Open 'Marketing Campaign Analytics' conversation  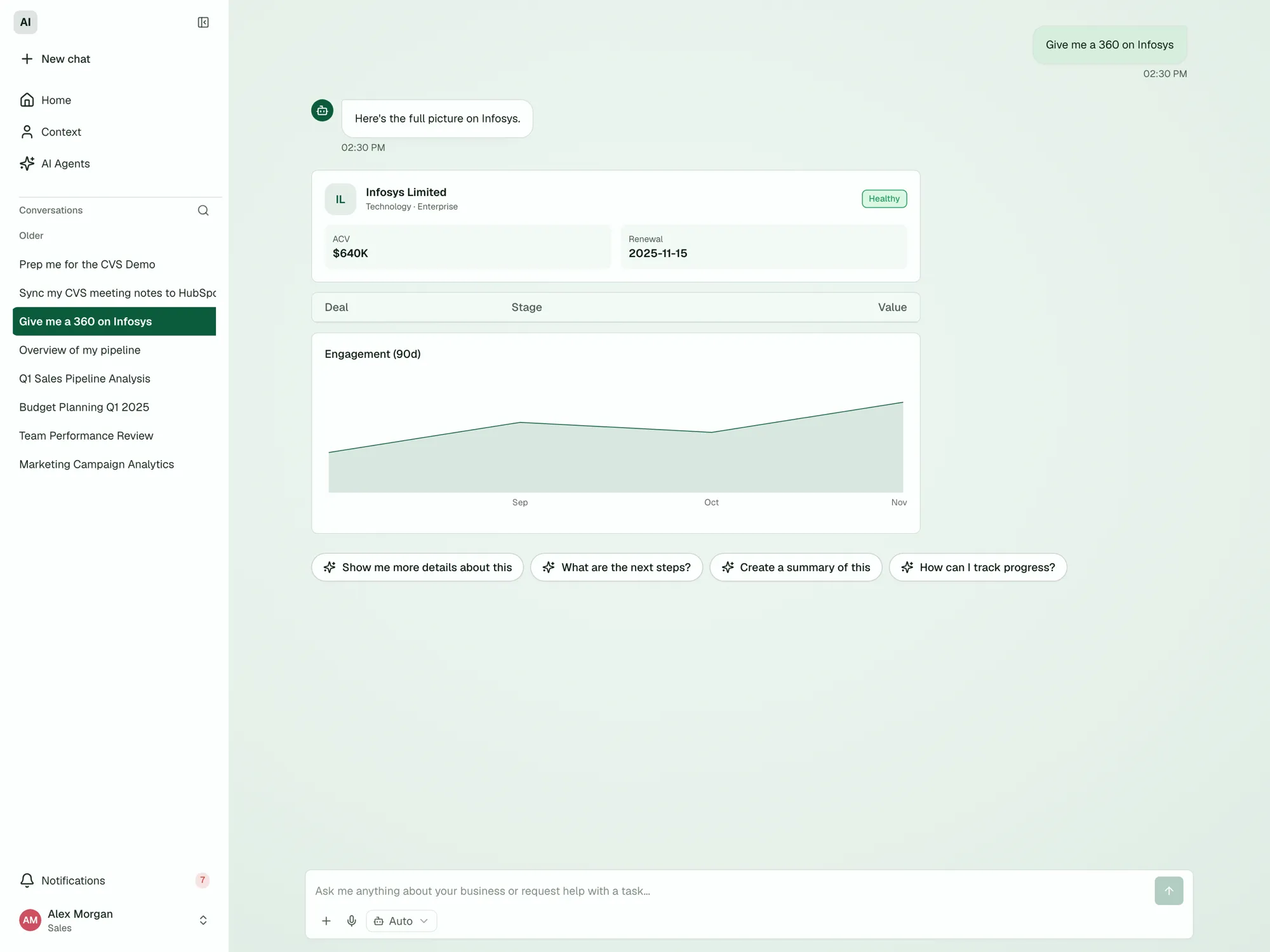[114, 465]
